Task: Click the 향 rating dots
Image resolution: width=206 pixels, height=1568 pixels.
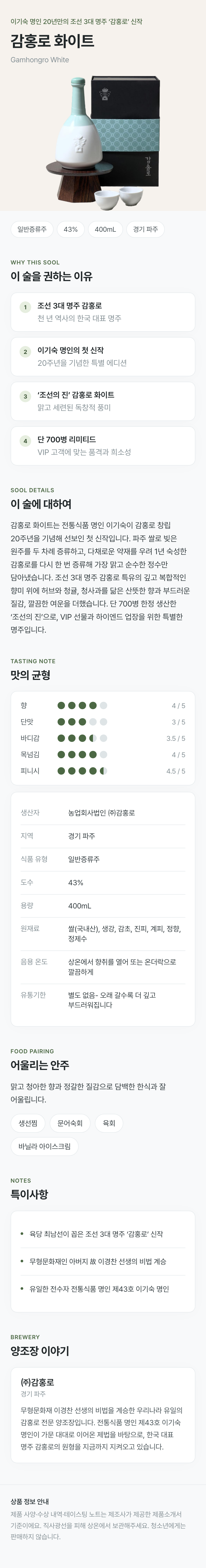Action: coord(82,705)
